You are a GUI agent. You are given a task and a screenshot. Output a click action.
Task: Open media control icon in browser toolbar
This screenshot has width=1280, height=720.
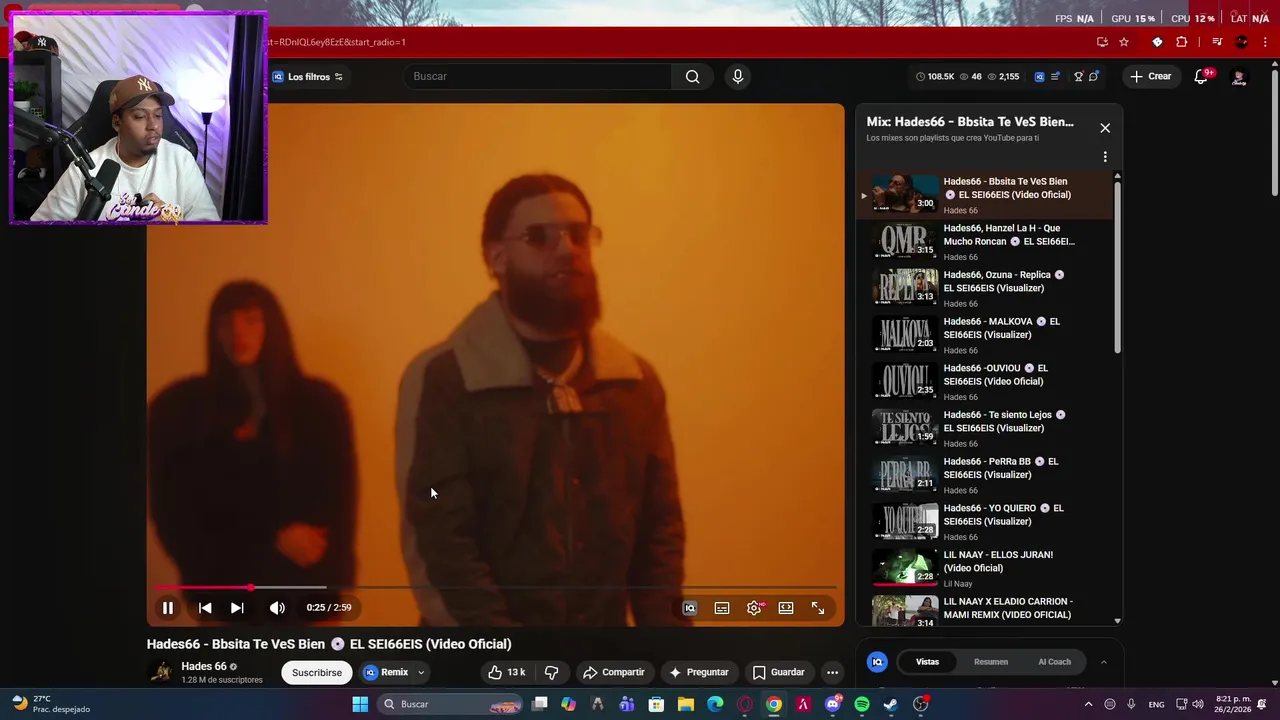[x=1217, y=42]
